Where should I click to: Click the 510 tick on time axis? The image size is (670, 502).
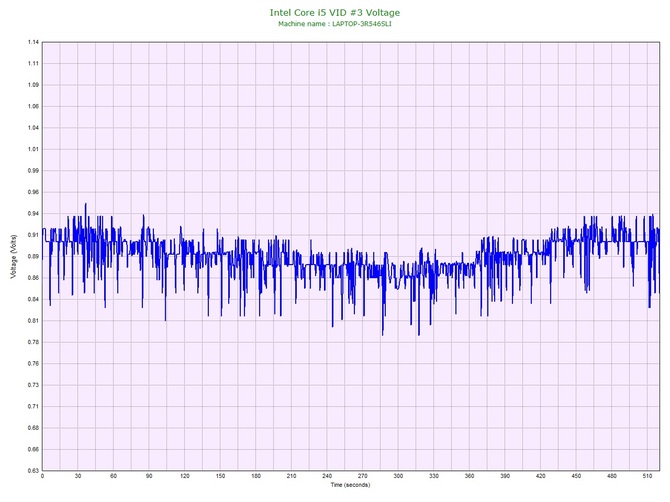pyautogui.click(x=647, y=476)
